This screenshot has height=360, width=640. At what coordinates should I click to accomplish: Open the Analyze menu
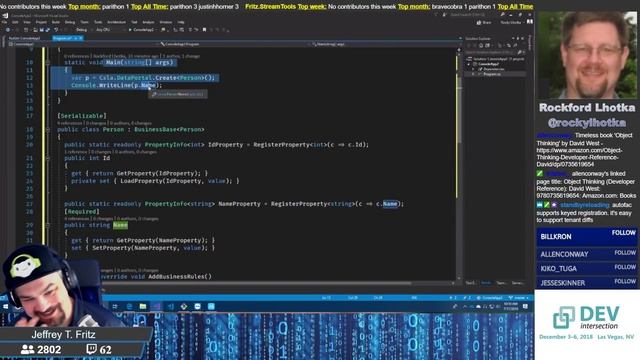click(x=148, y=22)
